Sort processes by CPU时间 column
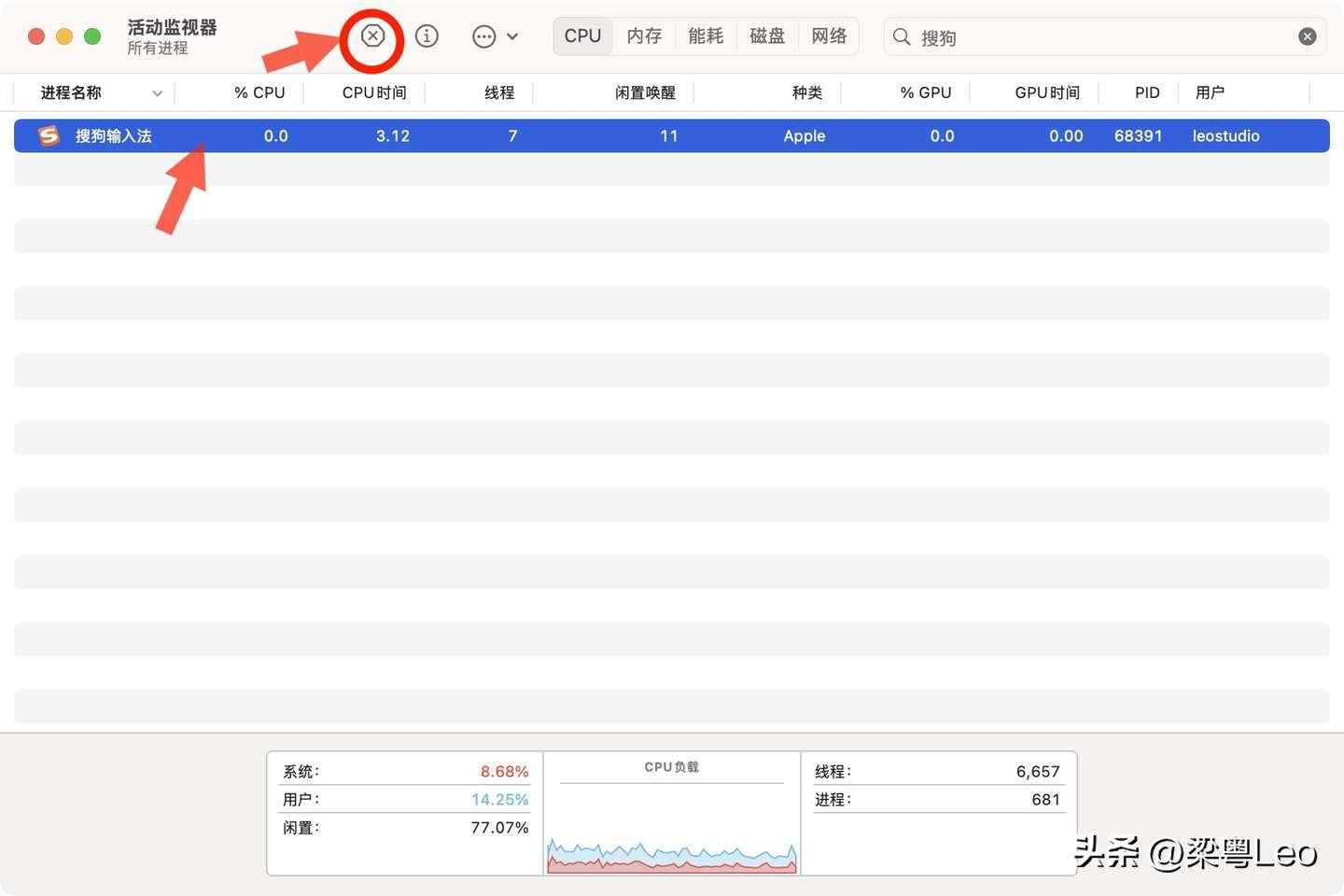The height and width of the screenshot is (896, 1344). click(x=374, y=92)
